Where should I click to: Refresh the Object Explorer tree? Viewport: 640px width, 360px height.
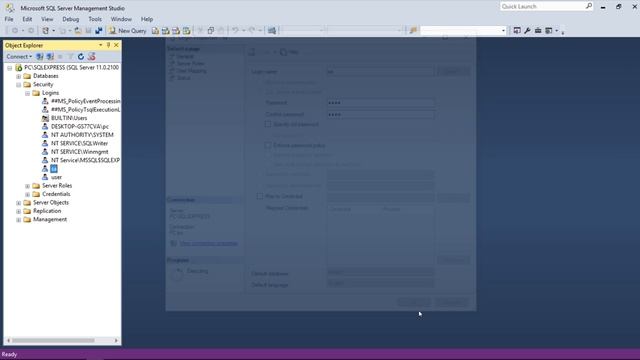coord(81,57)
